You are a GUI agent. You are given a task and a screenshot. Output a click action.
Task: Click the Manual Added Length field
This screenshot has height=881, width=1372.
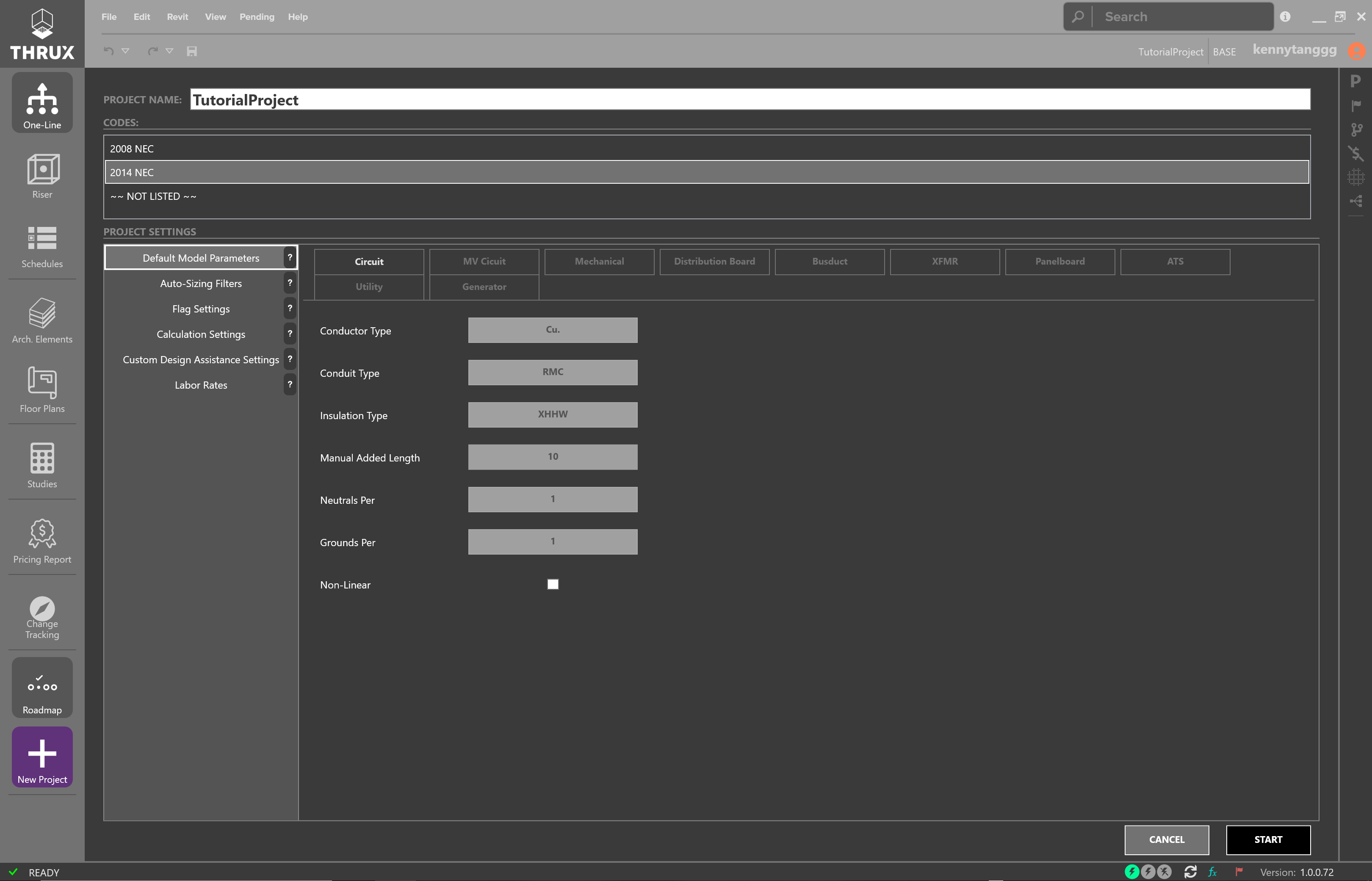click(x=553, y=457)
